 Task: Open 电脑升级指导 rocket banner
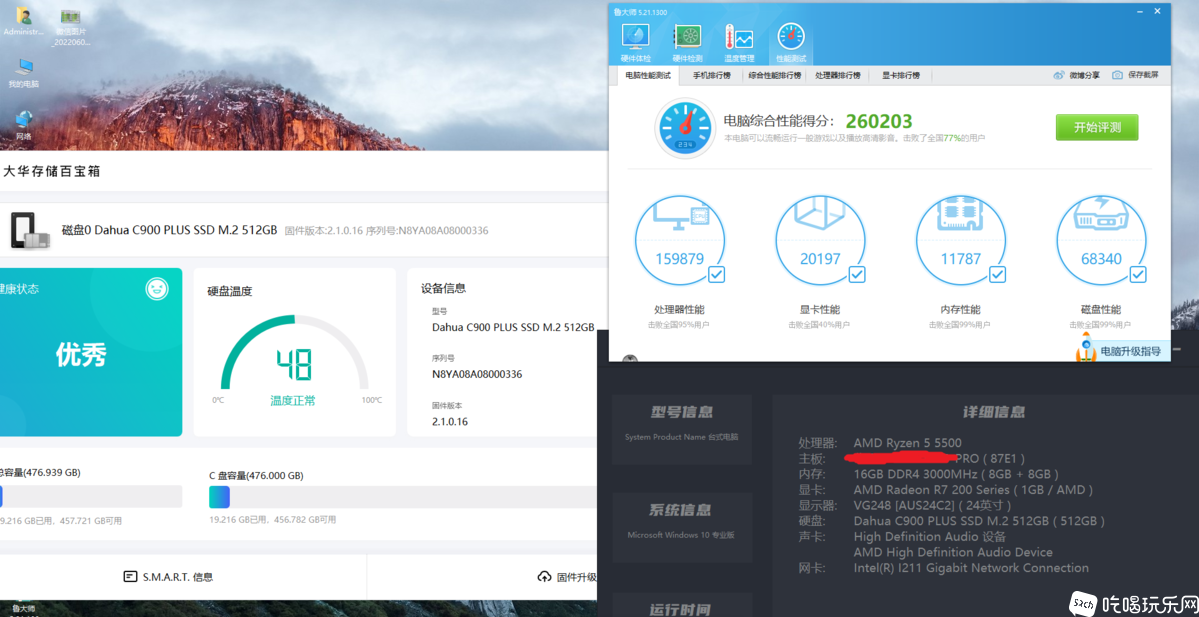pyautogui.click(x=1121, y=351)
